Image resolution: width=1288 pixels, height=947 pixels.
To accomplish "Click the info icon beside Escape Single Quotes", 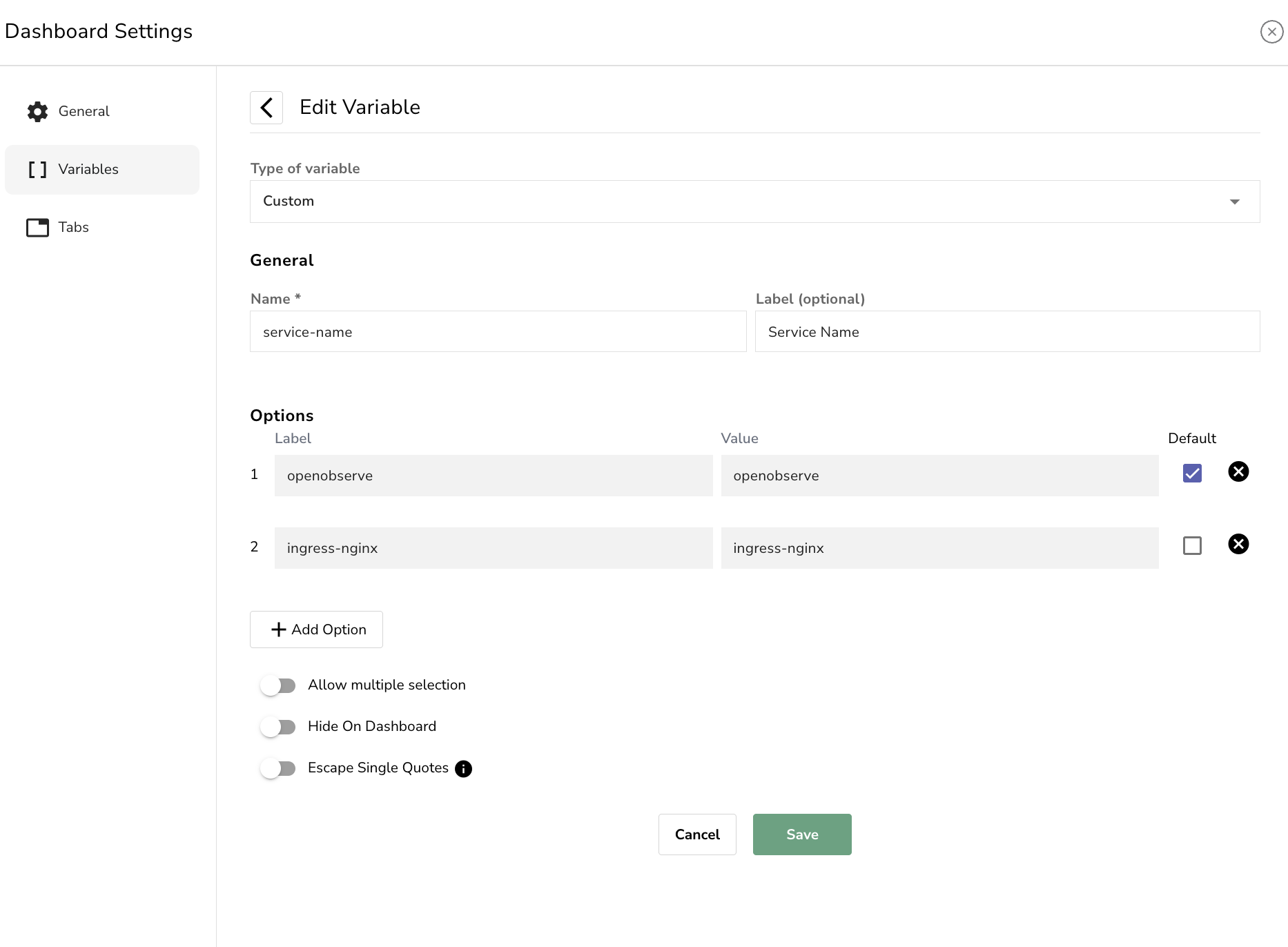I will [x=463, y=768].
